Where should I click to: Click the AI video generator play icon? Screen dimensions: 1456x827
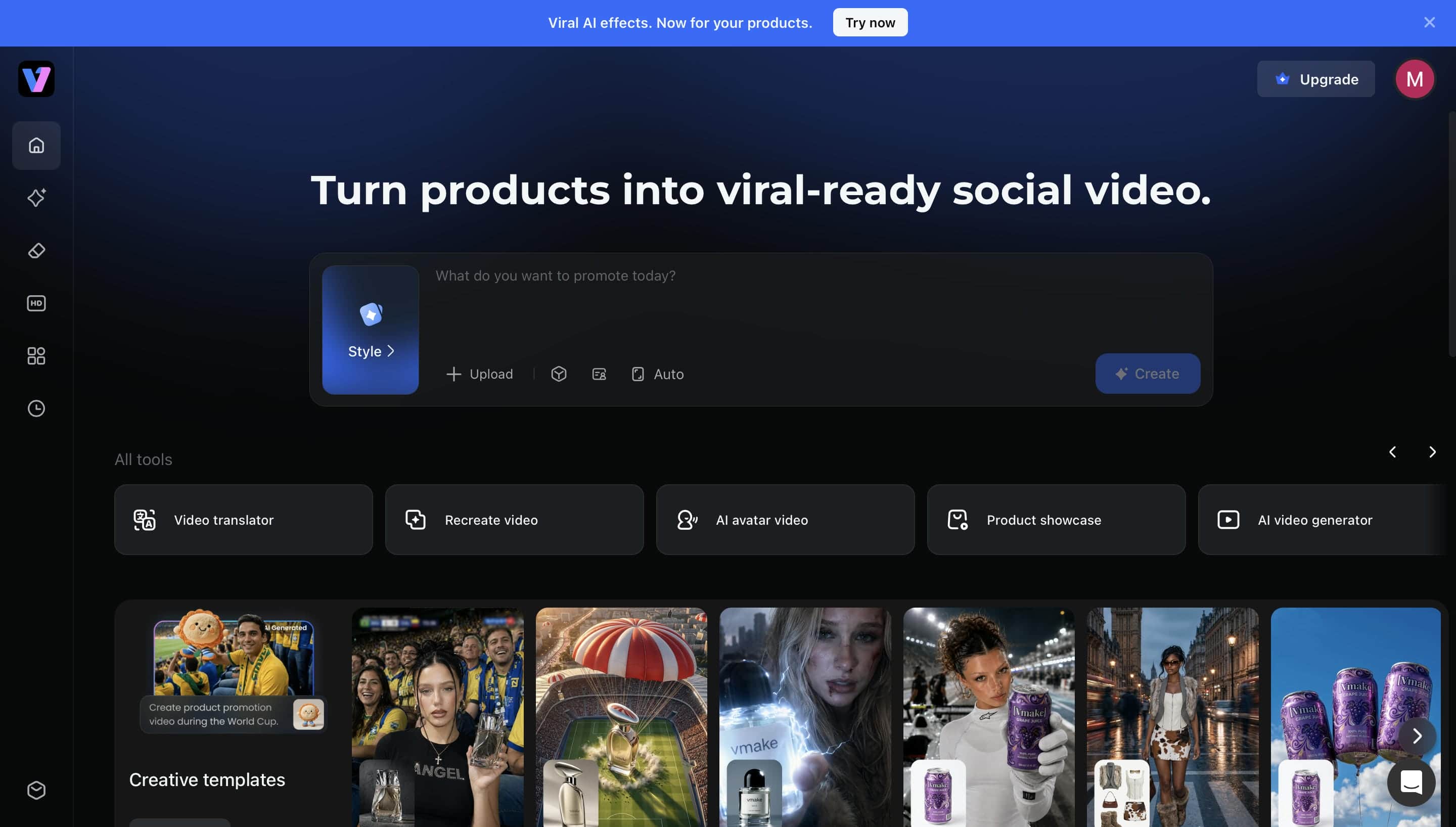coord(1228,520)
